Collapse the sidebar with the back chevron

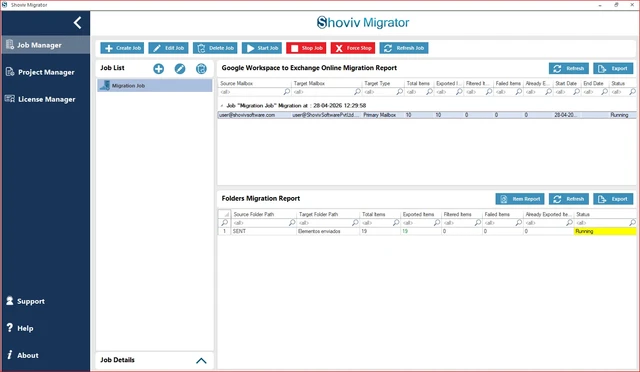pos(78,23)
